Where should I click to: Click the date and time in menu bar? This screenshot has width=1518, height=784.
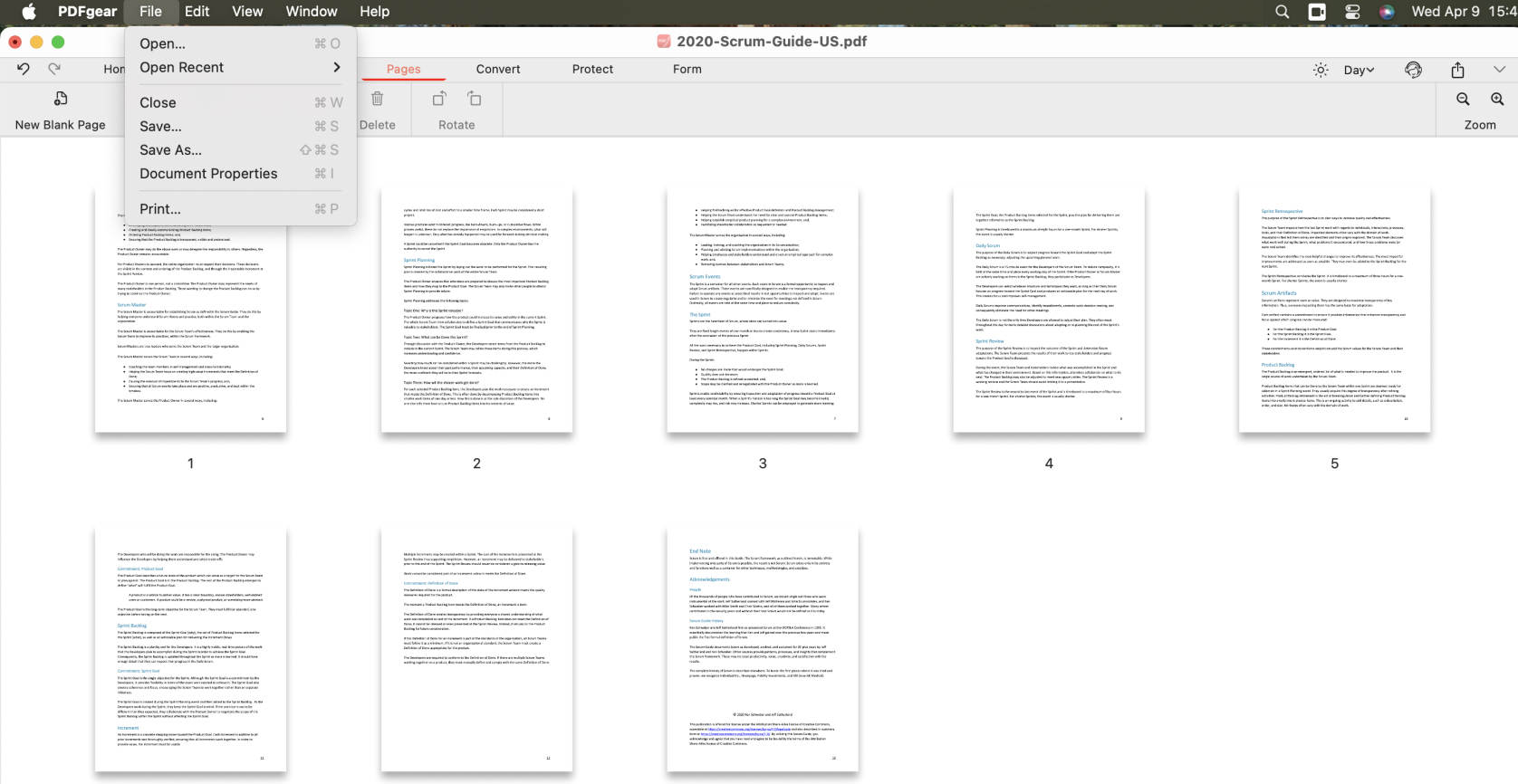1464,12
